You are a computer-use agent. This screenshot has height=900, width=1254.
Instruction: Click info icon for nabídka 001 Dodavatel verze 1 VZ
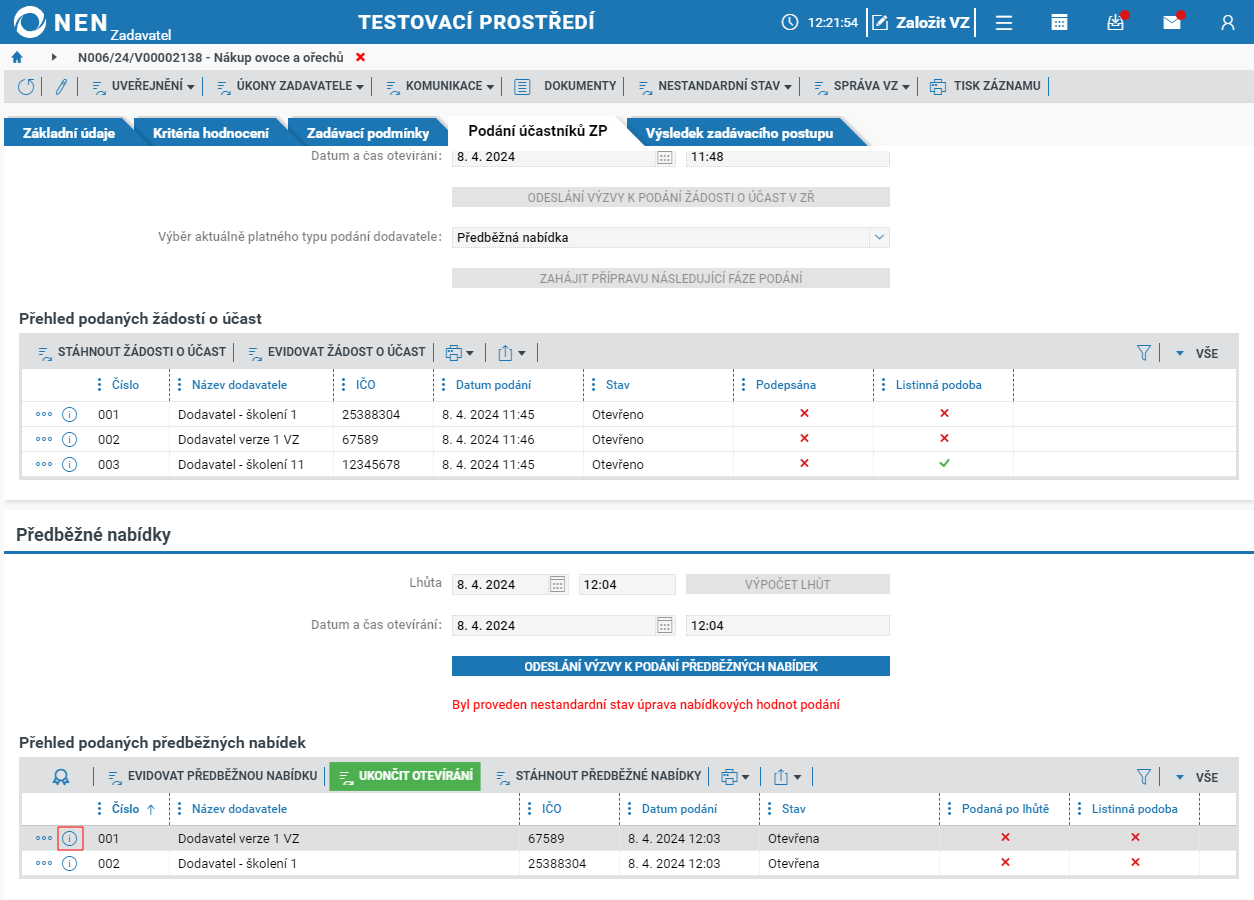click(x=69, y=838)
